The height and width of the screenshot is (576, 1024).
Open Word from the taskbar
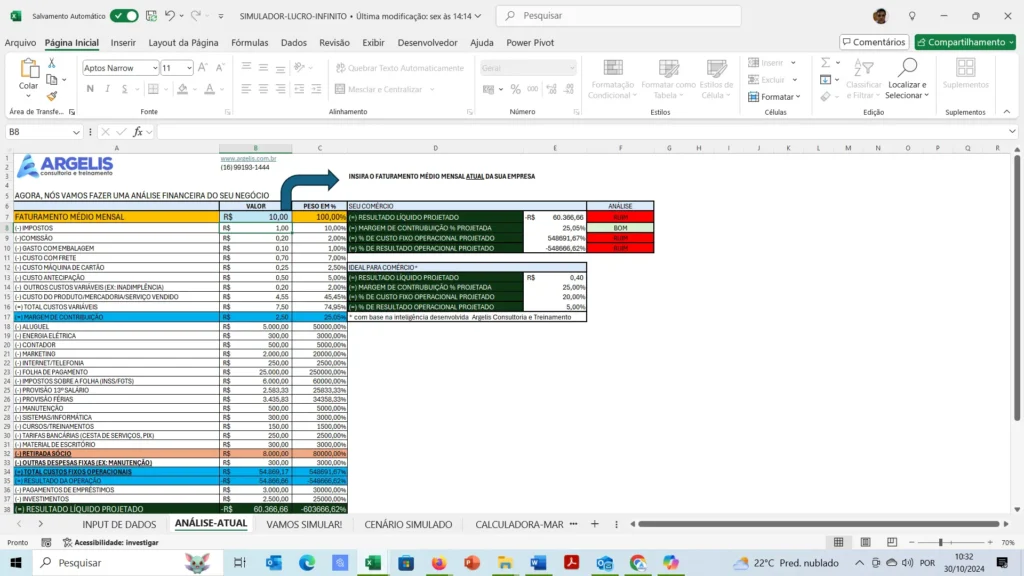pos(538,562)
